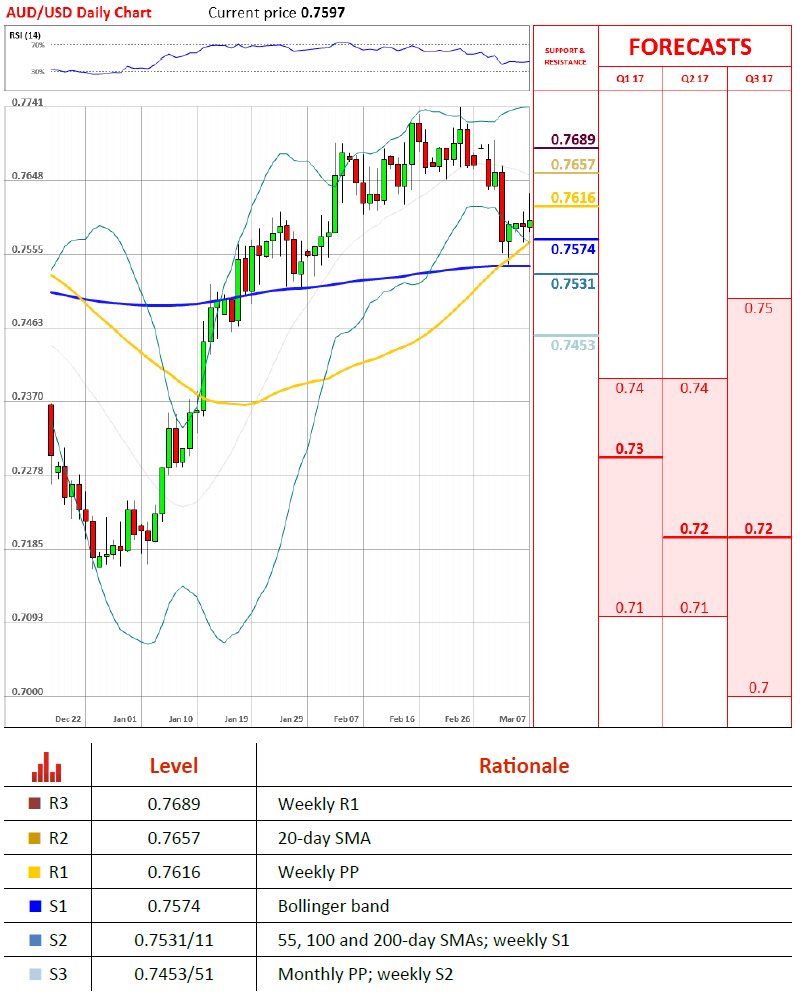
Task: Click support level 0.7453 on the chart sidebar
Action: pyautogui.click(x=573, y=345)
